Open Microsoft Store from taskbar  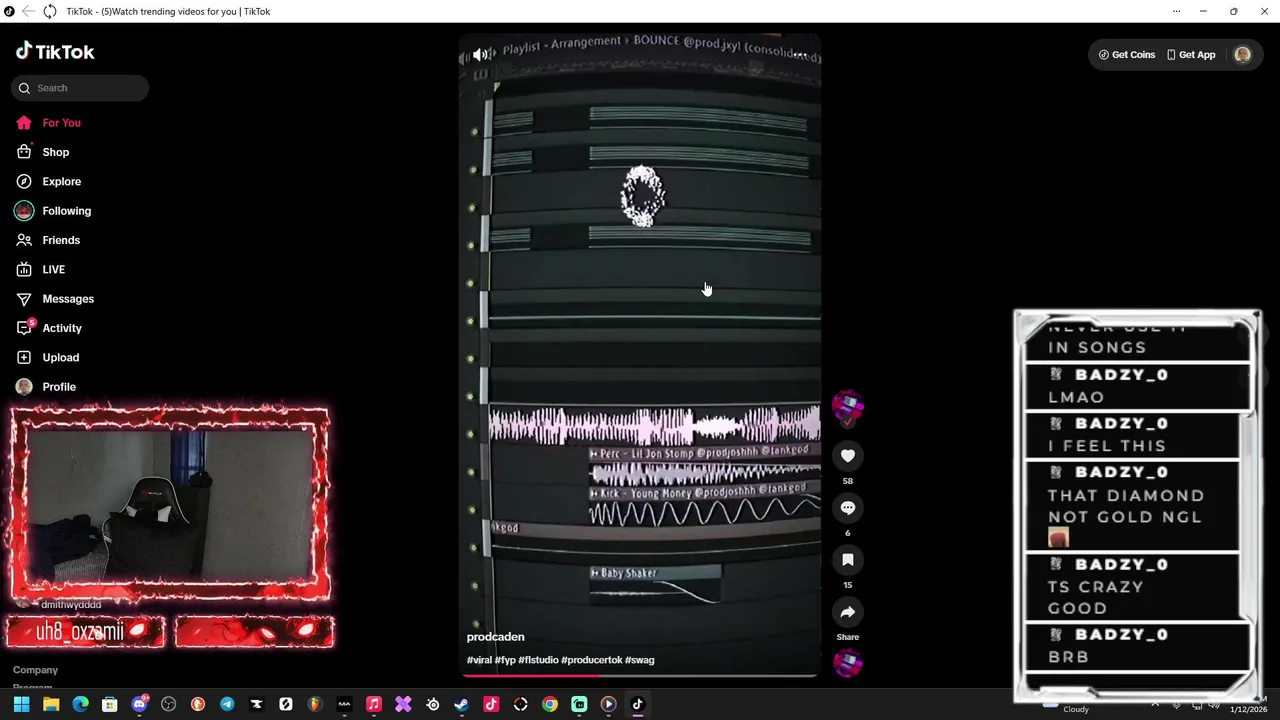pyautogui.click(x=110, y=704)
